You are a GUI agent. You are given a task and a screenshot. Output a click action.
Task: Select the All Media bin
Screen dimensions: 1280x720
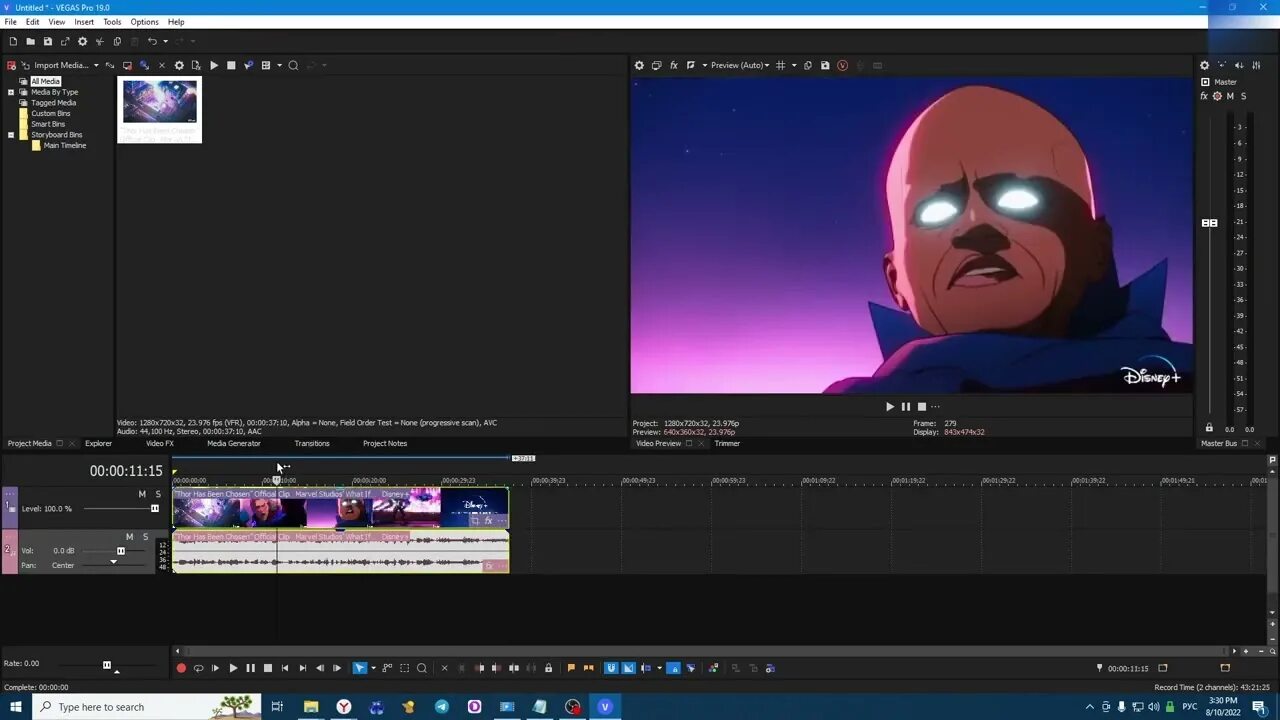(45, 81)
